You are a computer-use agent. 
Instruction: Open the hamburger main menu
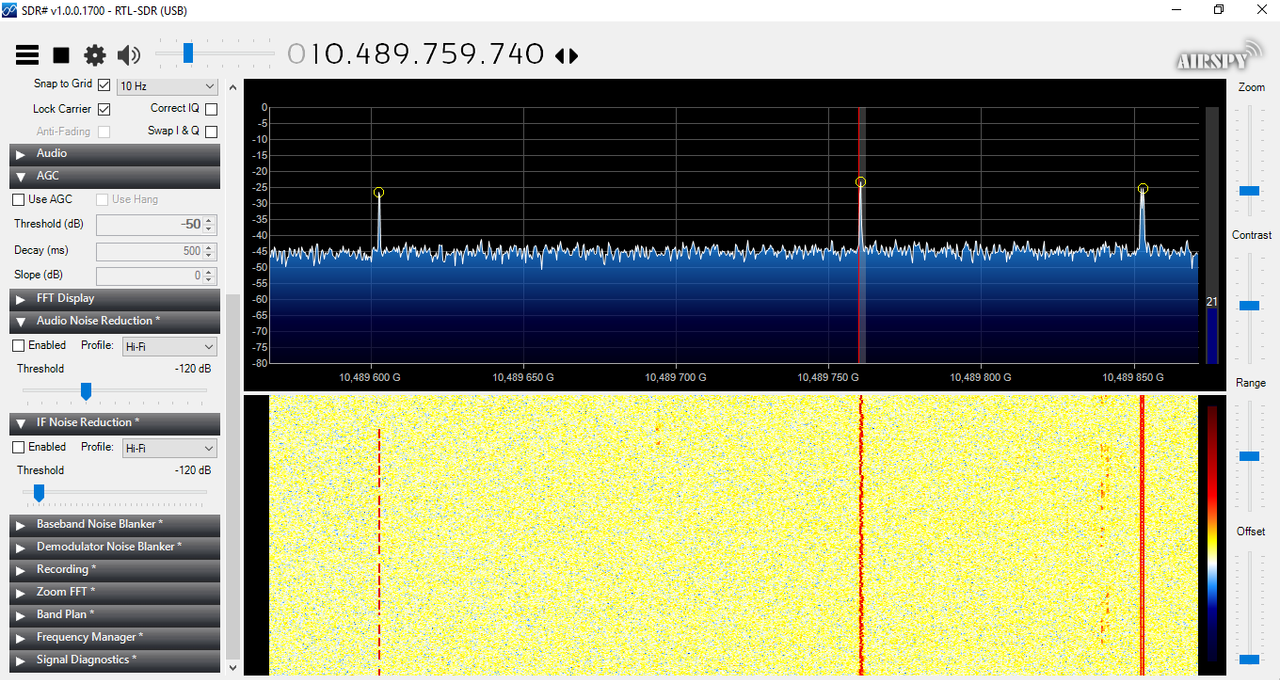click(27, 55)
